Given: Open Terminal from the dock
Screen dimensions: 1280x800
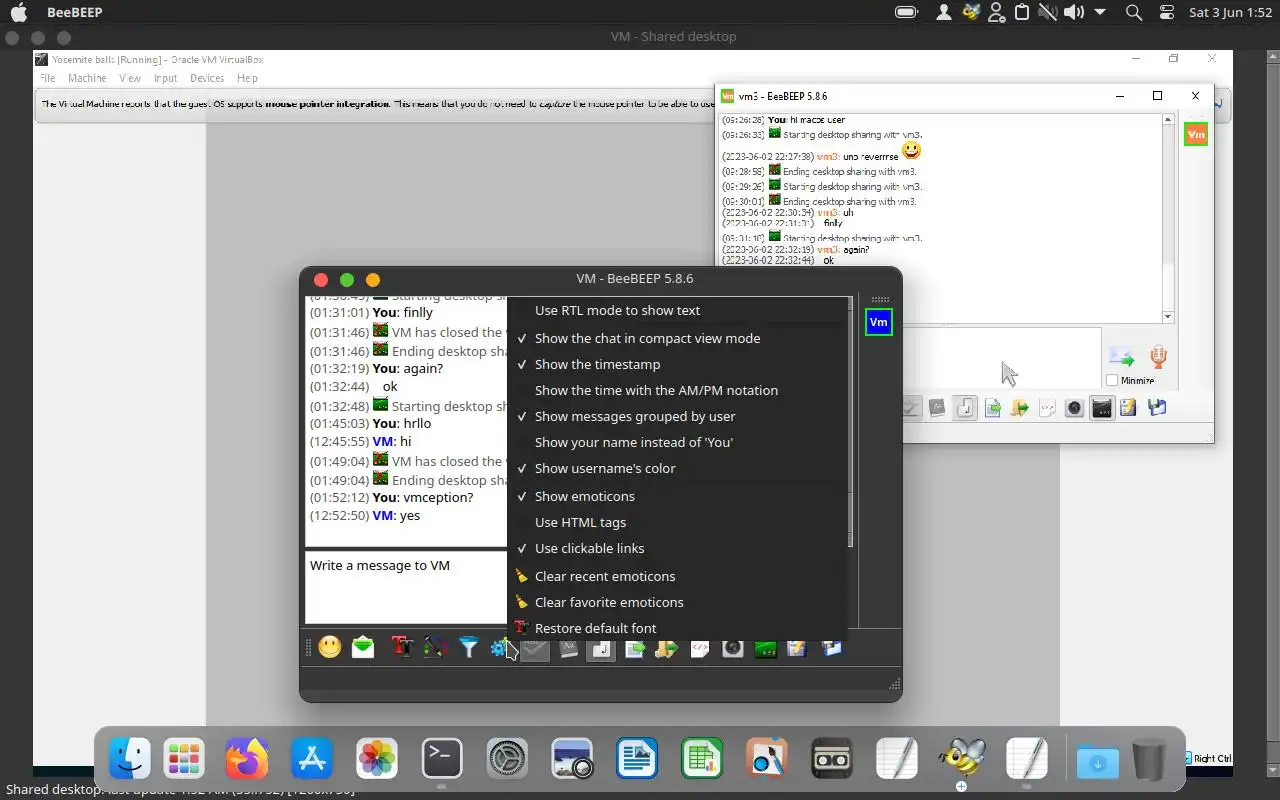Looking at the screenshot, I should tap(442, 758).
